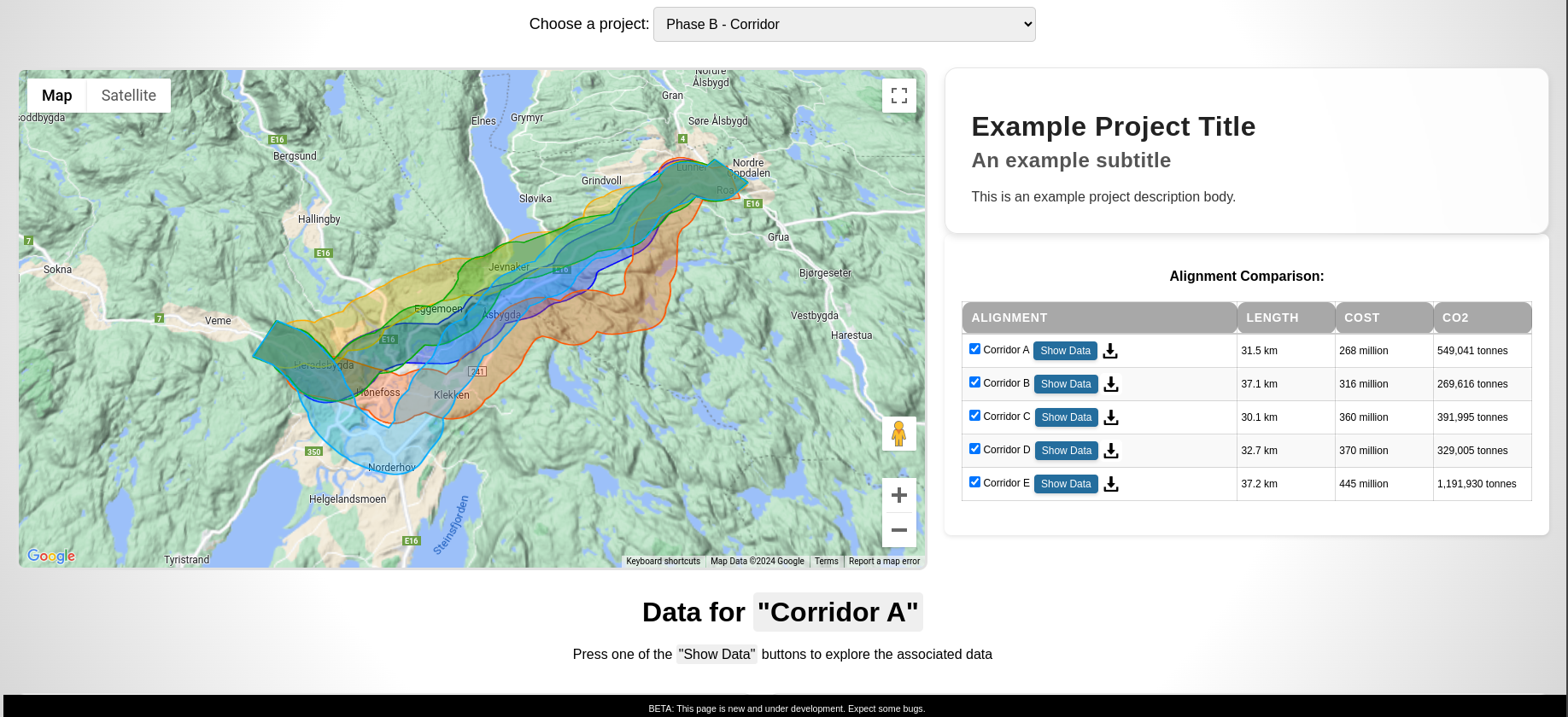Open the Google logo link
The height and width of the screenshot is (717, 1568).
tap(51, 556)
